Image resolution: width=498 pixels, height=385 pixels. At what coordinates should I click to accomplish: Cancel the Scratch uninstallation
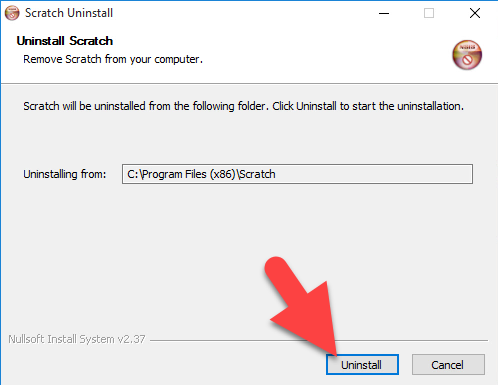[448, 365]
